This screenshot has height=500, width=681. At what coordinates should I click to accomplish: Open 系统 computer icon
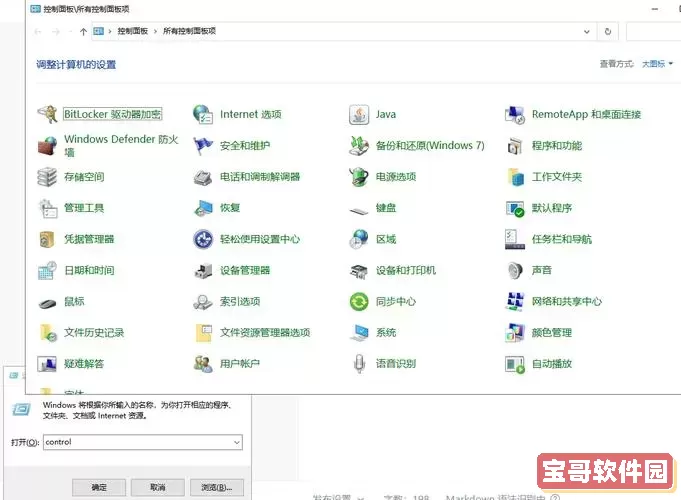[359, 333]
